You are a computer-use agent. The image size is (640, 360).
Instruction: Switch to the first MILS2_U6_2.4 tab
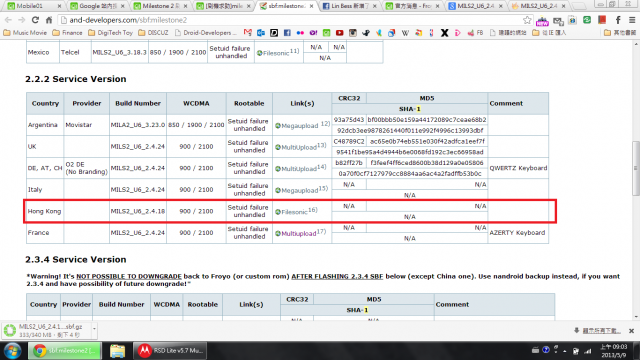coord(476,6)
